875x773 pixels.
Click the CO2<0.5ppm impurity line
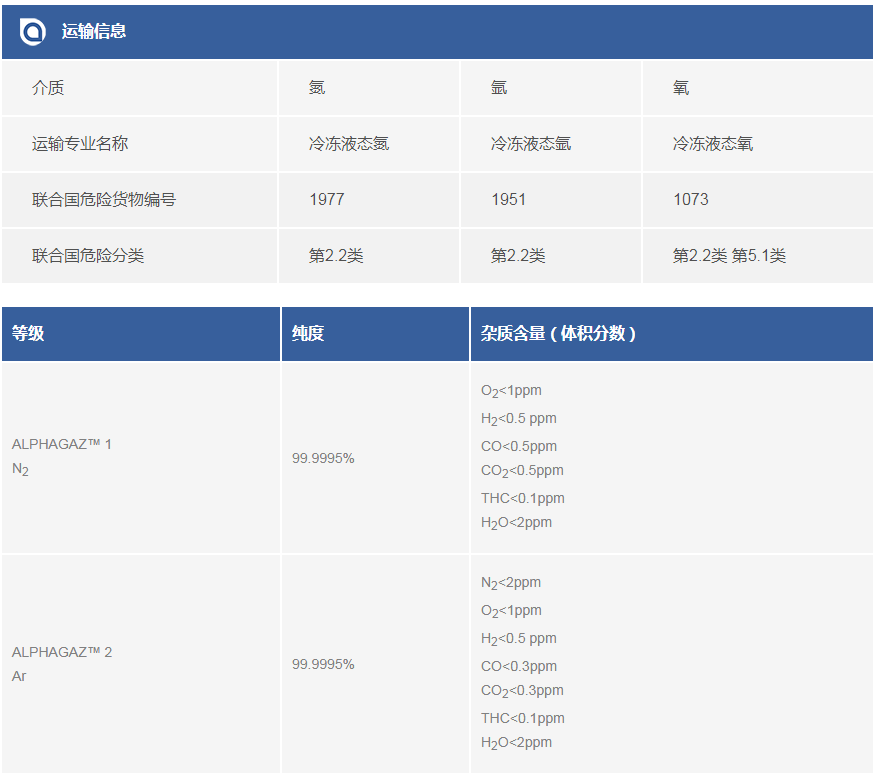pyautogui.click(x=522, y=470)
